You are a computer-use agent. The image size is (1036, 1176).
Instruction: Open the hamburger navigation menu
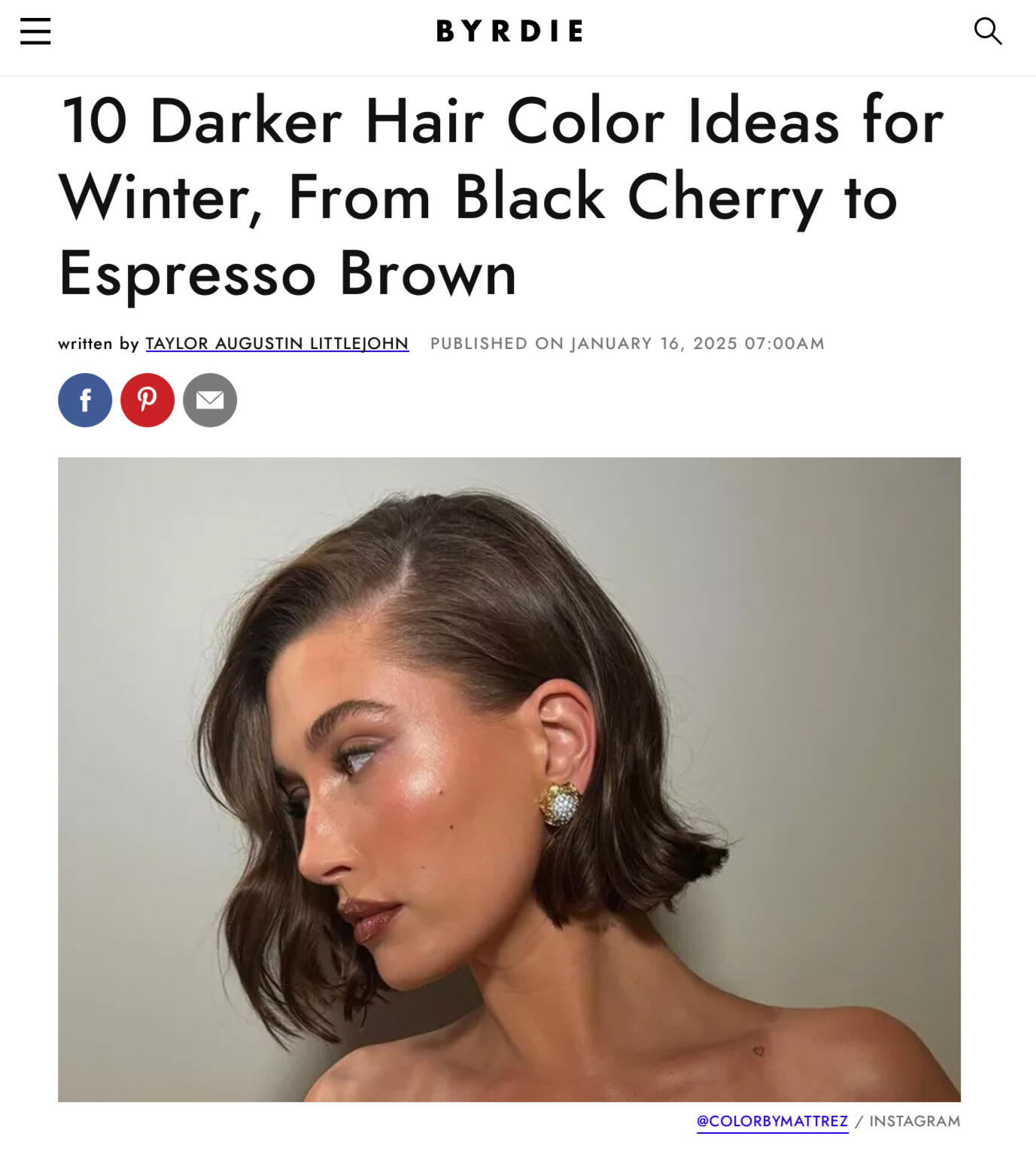[x=35, y=32]
